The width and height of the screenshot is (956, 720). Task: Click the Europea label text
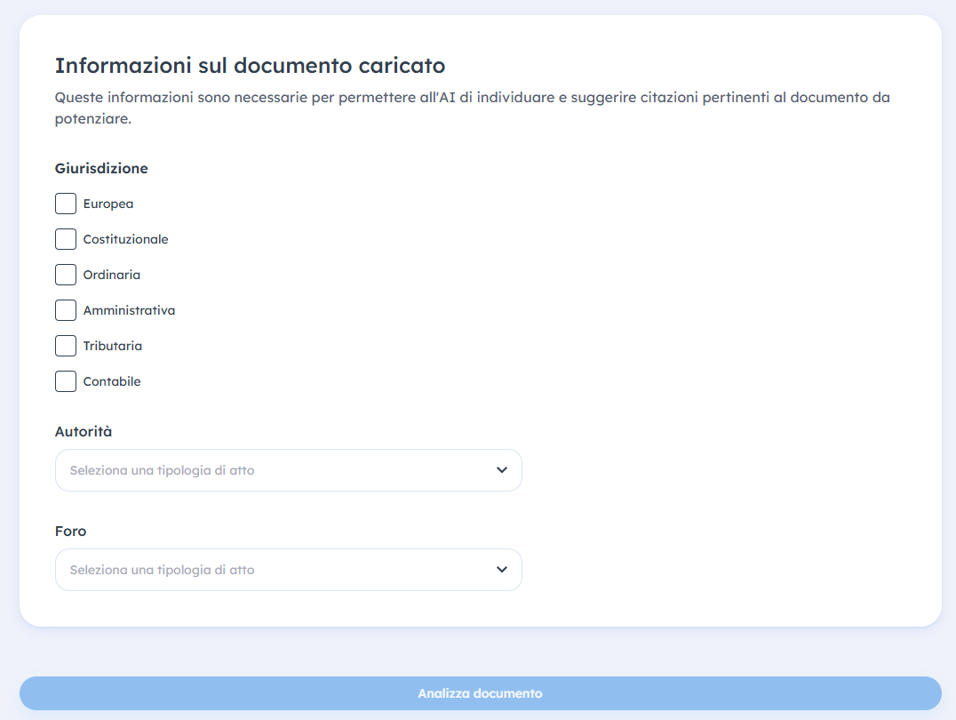pos(108,204)
